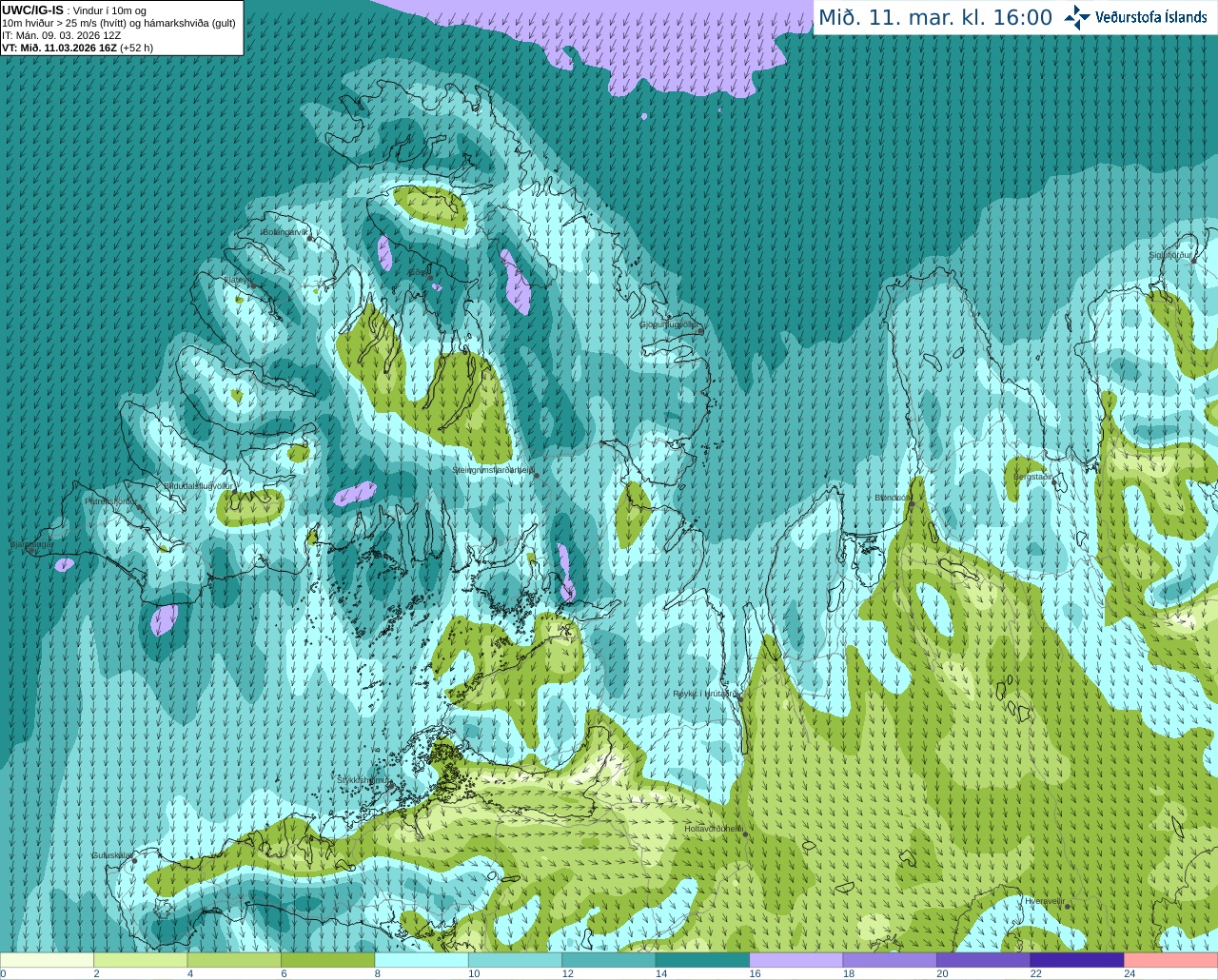Click the Blönduós station marker

tap(912, 504)
